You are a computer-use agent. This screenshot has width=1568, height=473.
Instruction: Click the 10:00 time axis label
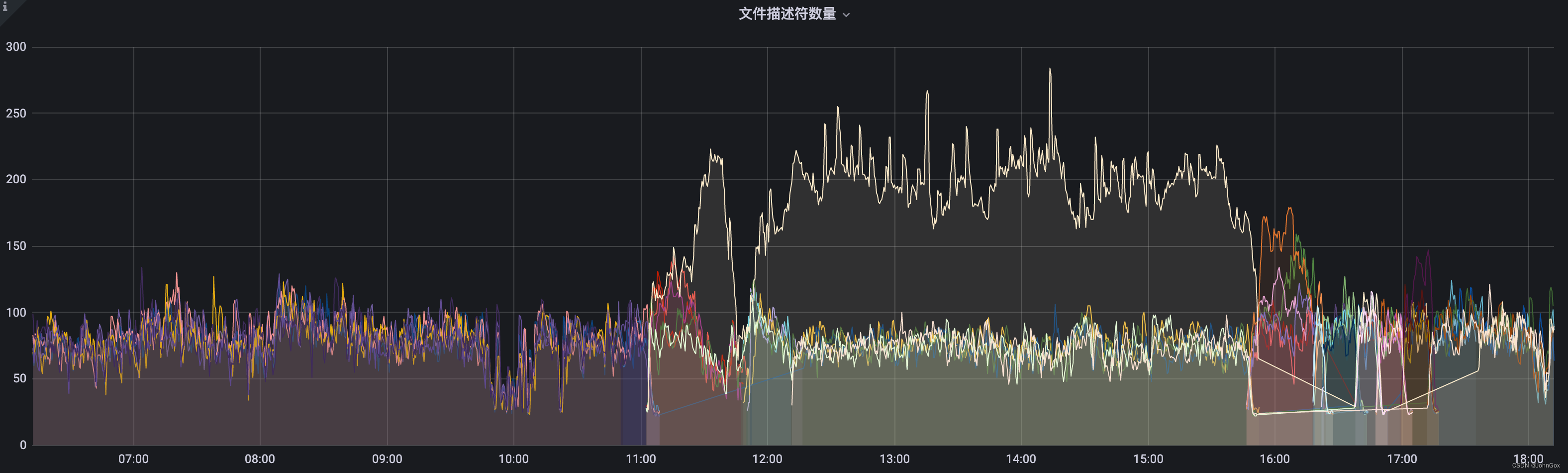click(x=514, y=459)
